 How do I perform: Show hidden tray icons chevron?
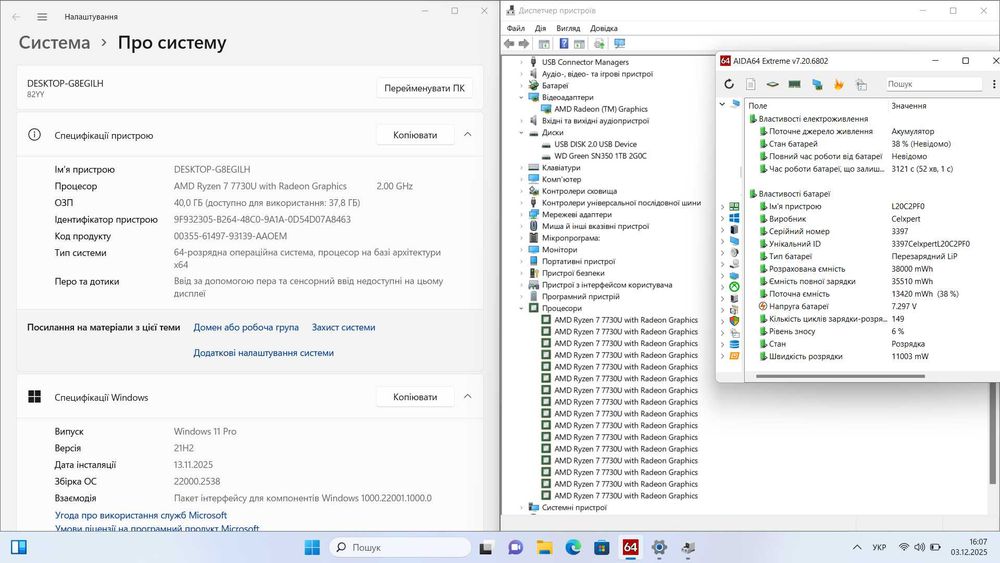(x=857, y=547)
